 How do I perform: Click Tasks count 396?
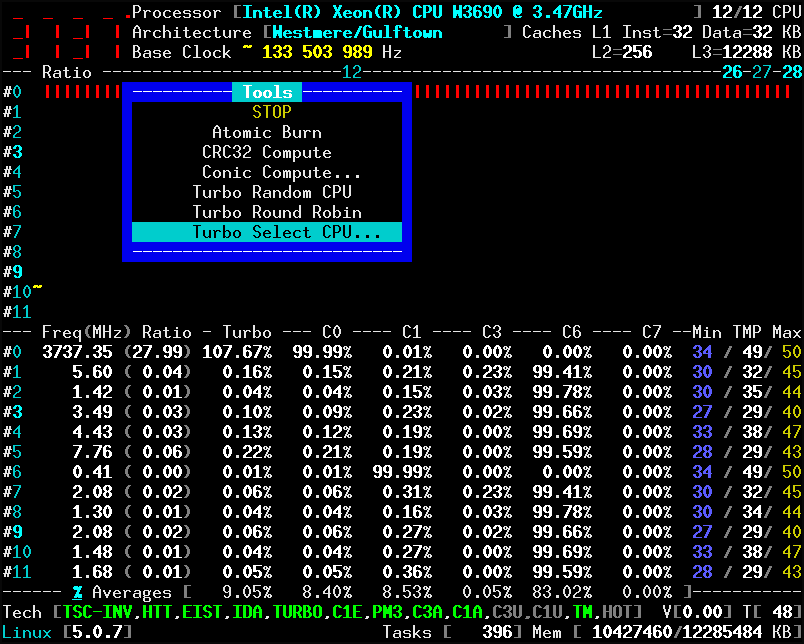pyautogui.click(x=498, y=632)
